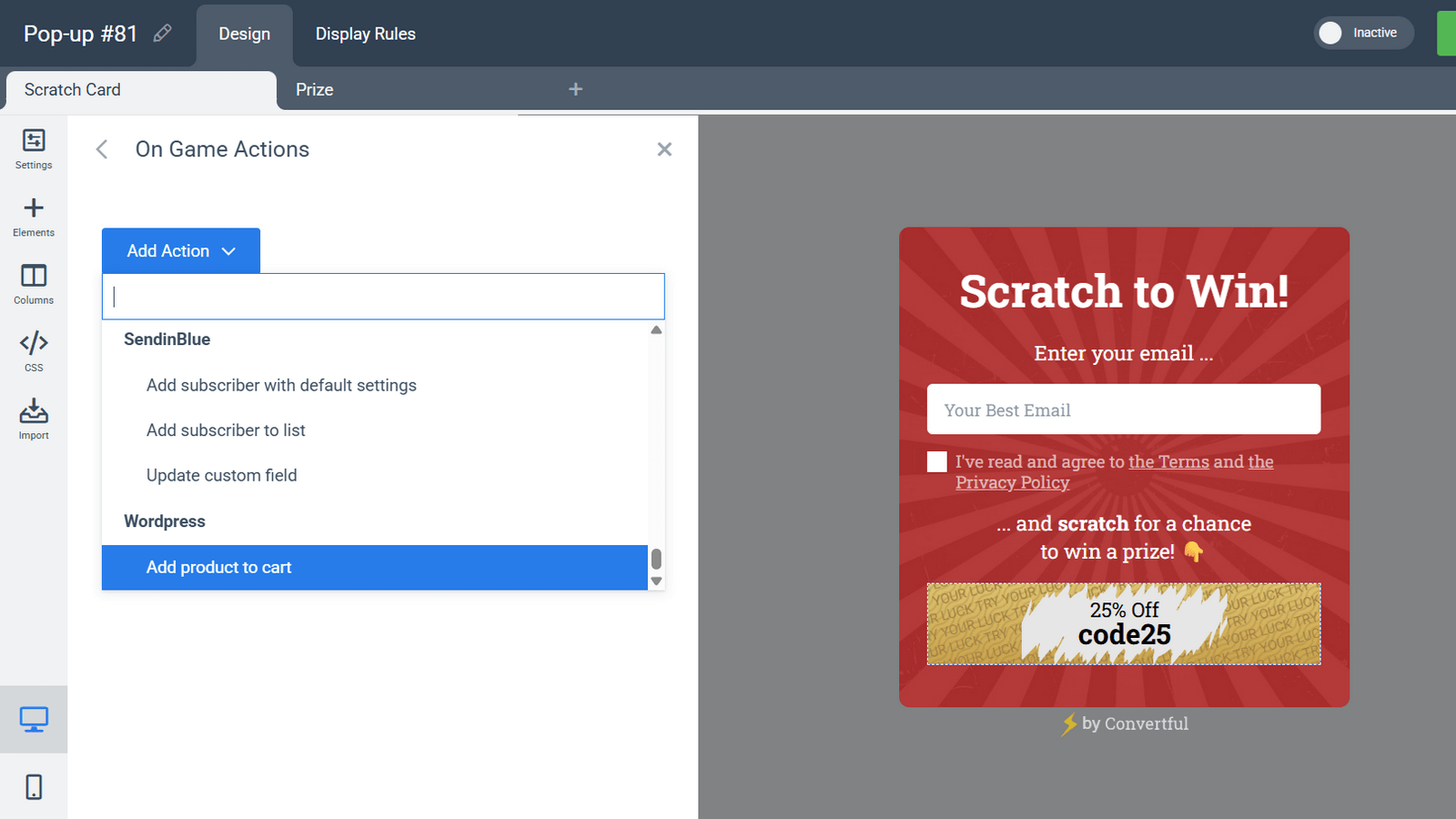This screenshot has height=819, width=1456.
Task: Check the Terms and Privacy agreement checkbox
Action: [937, 462]
